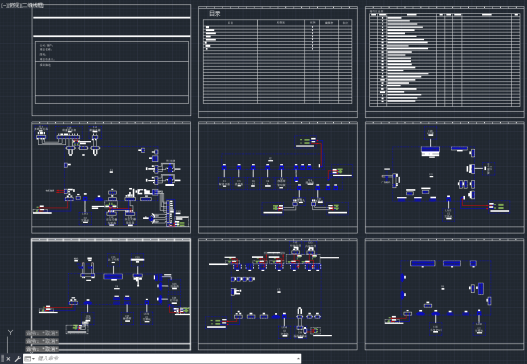This screenshot has width=527, height=364.
Task: Open the [-] viewport controls menu
Action: tap(3, 5)
